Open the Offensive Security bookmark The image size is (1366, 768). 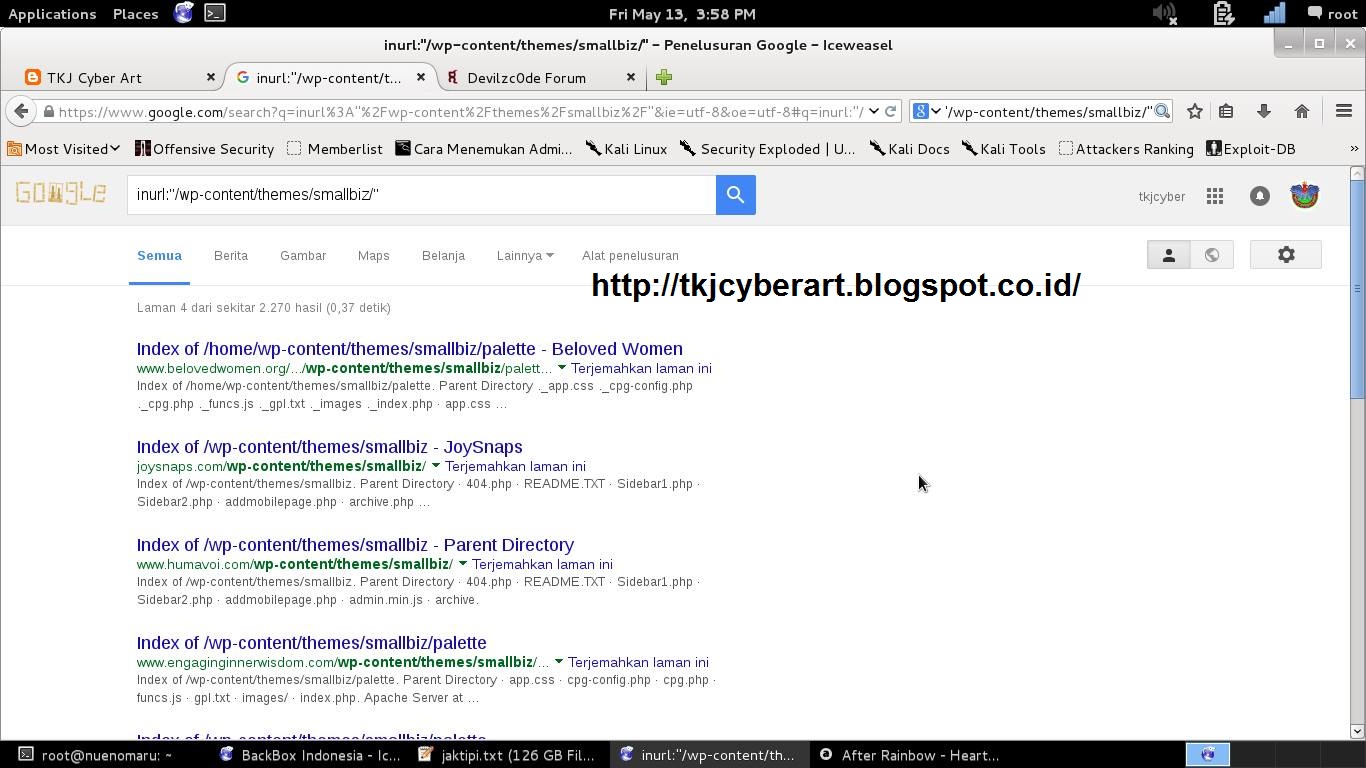204,149
